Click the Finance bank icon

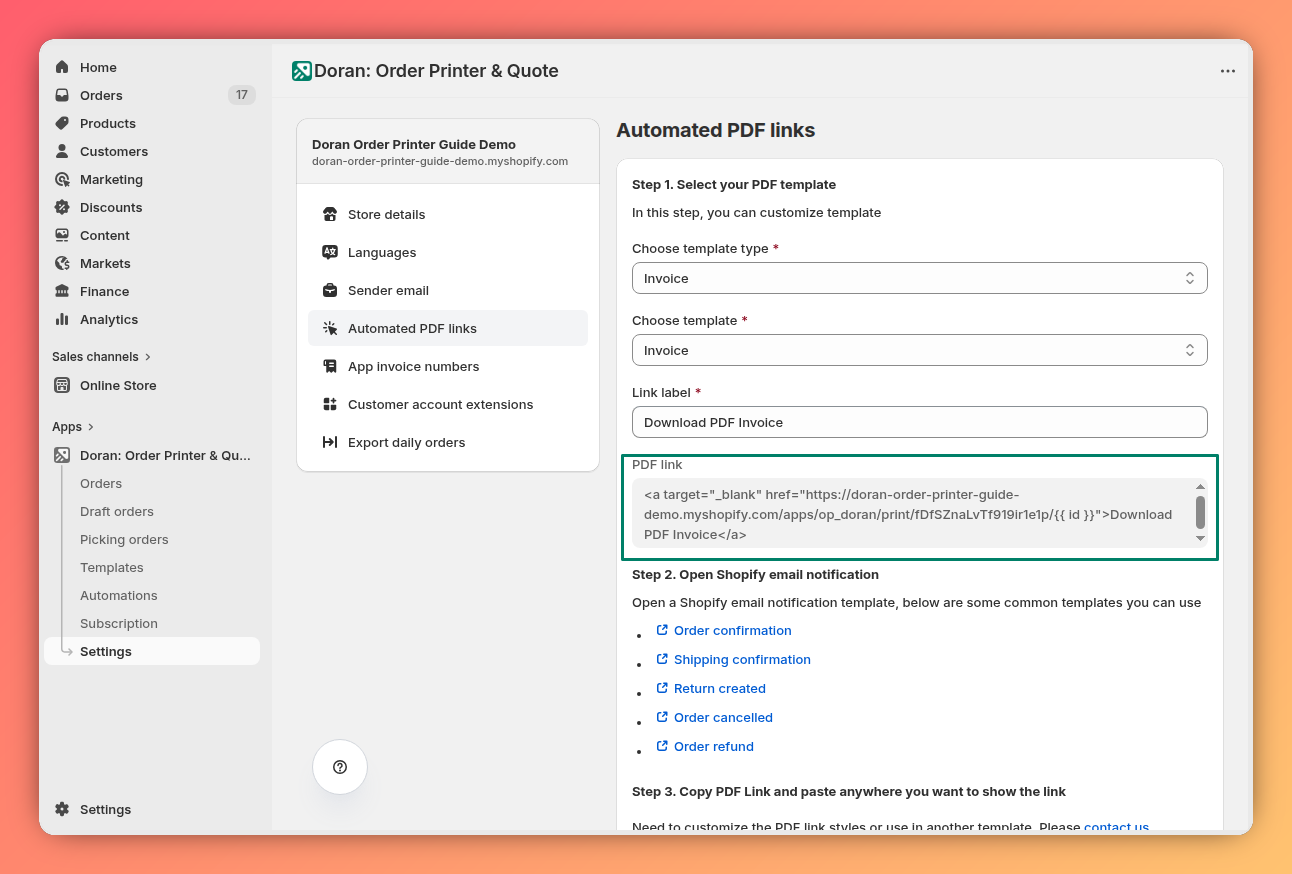point(62,291)
